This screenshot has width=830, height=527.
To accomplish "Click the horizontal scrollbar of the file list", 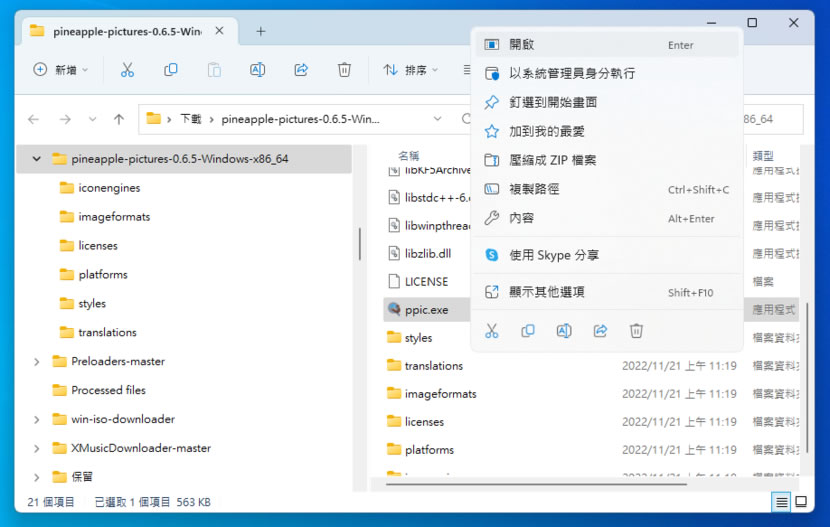I will 536,484.
